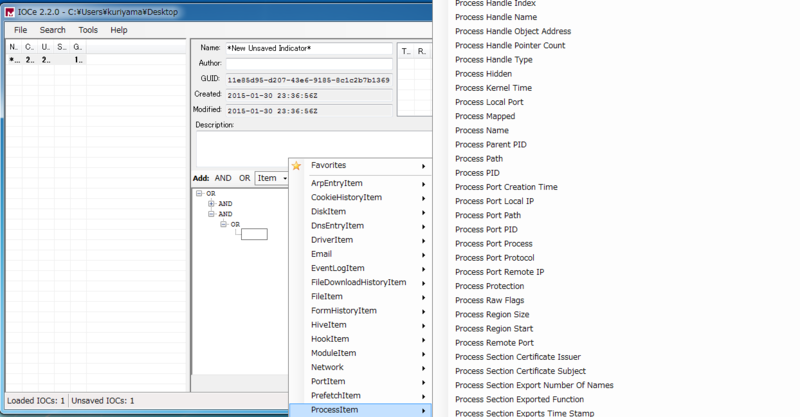The height and width of the screenshot is (417, 800).
Task: Expand the first AND tree node
Action: click(x=211, y=204)
